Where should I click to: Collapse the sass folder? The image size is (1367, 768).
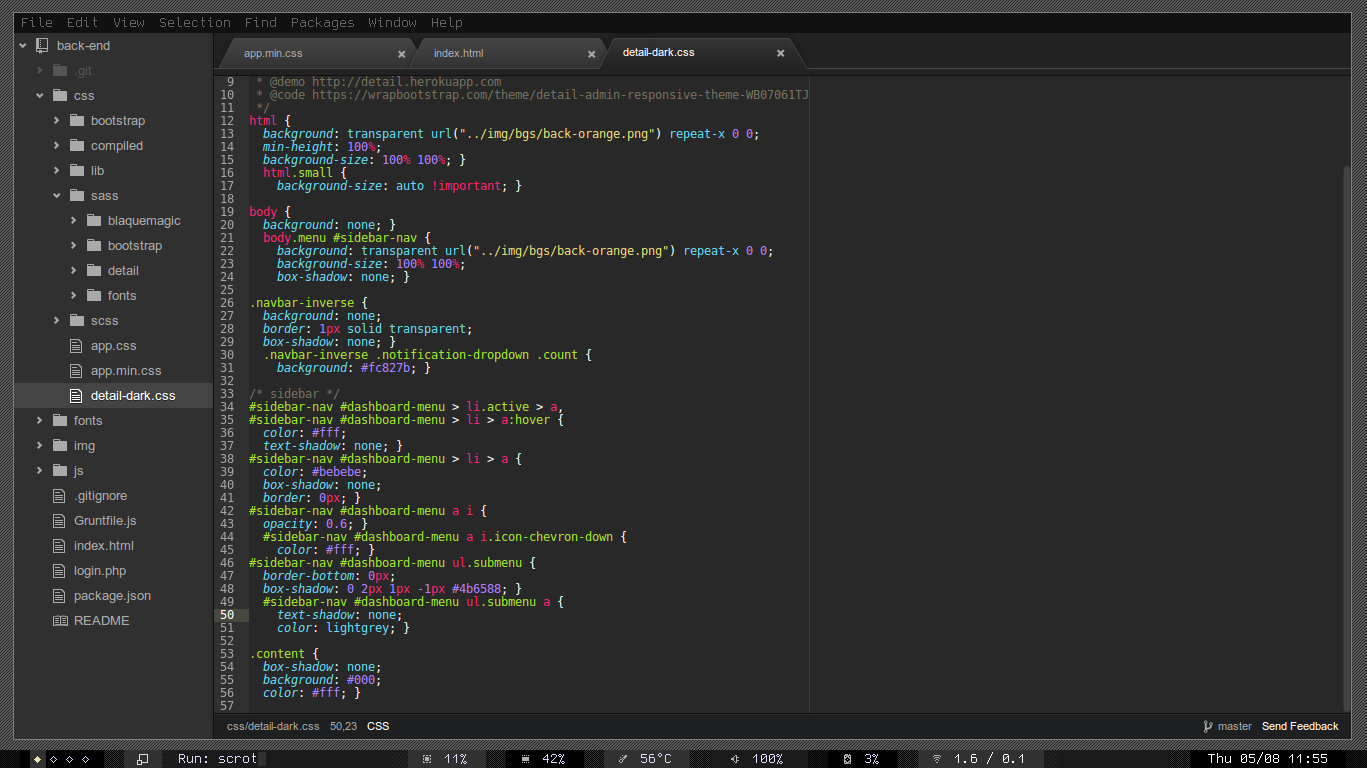(57, 195)
